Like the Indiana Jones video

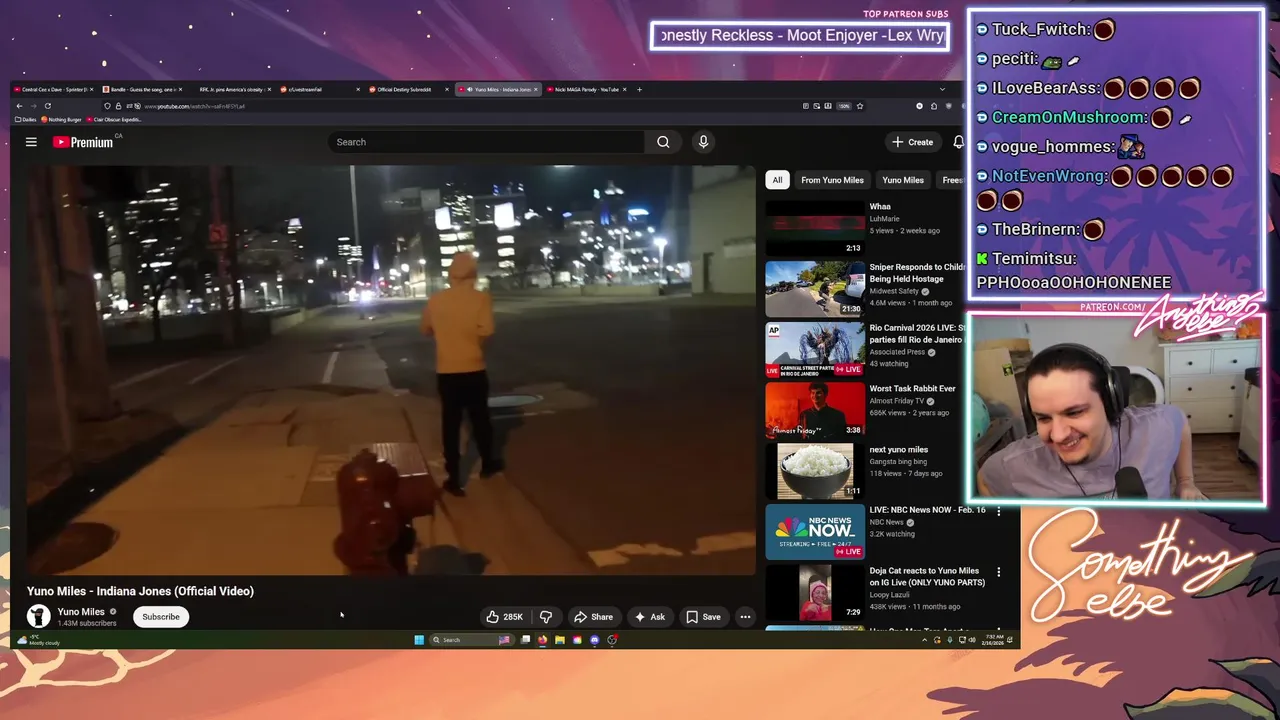coord(505,617)
